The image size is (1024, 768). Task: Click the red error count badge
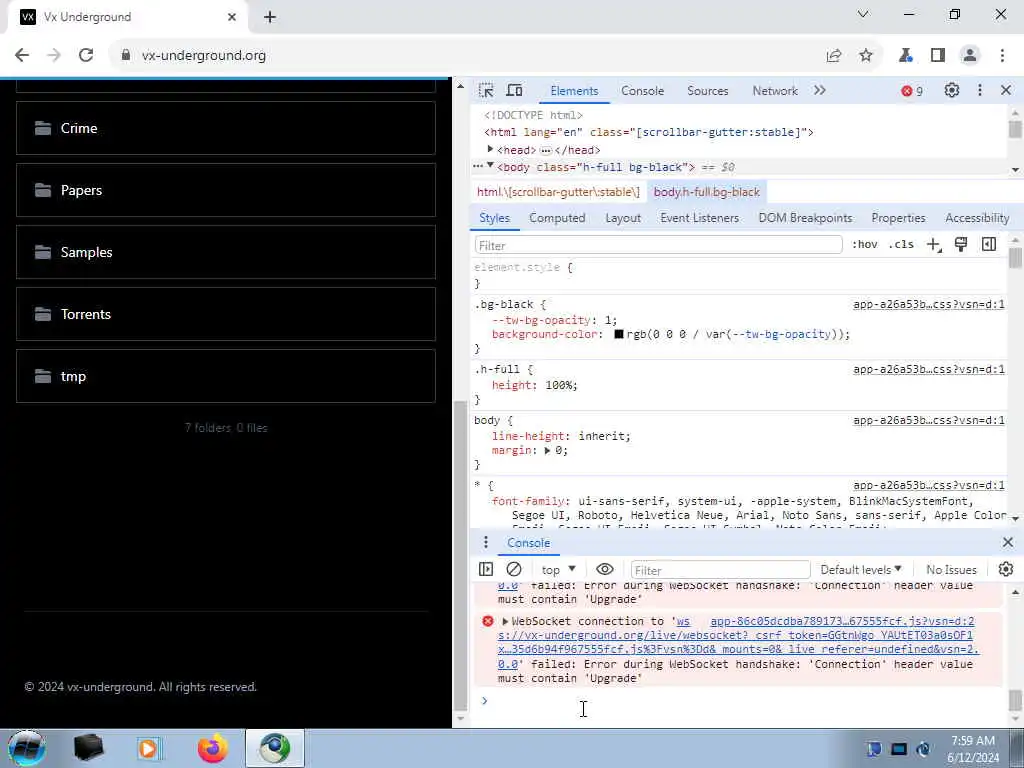pyautogui.click(x=912, y=91)
